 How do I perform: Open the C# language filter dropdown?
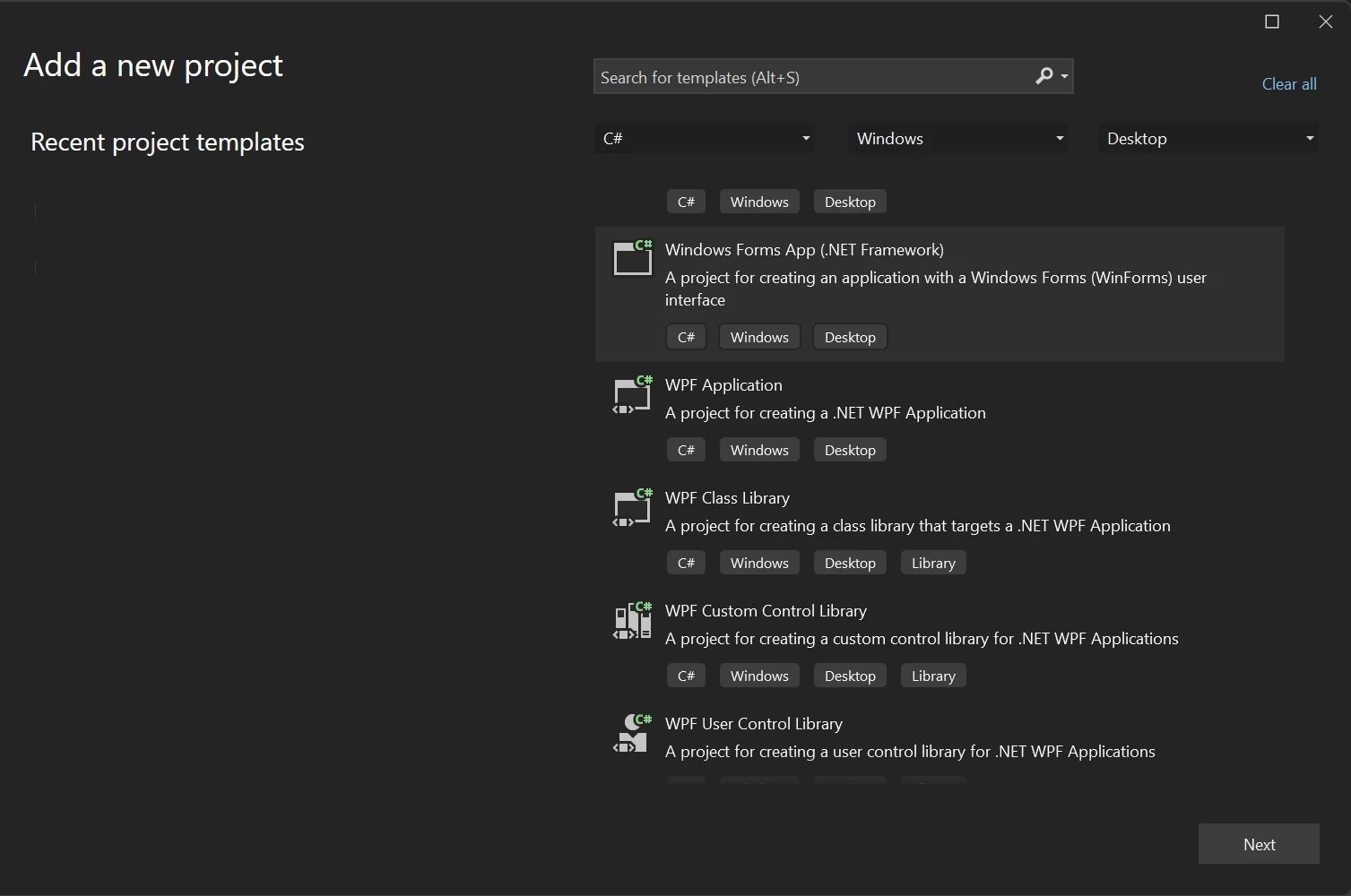(x=705, y=138)
